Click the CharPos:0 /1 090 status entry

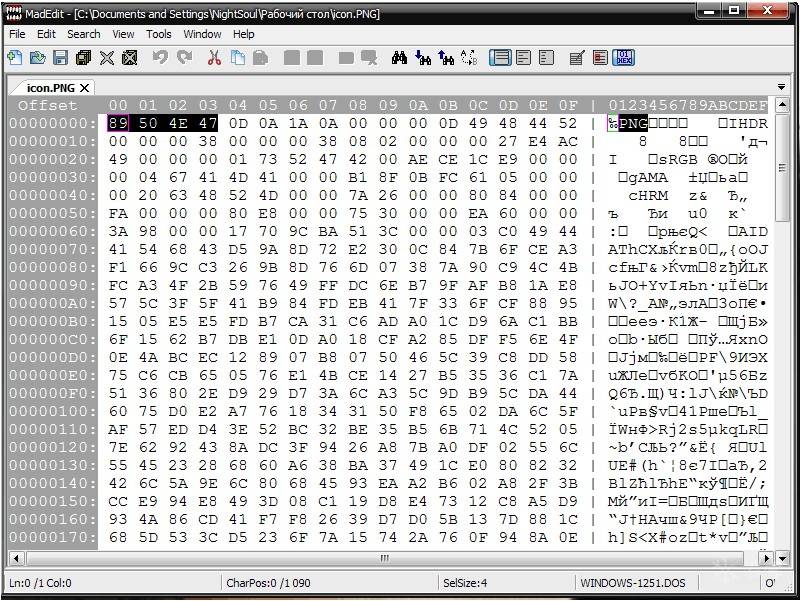point(268,583)
